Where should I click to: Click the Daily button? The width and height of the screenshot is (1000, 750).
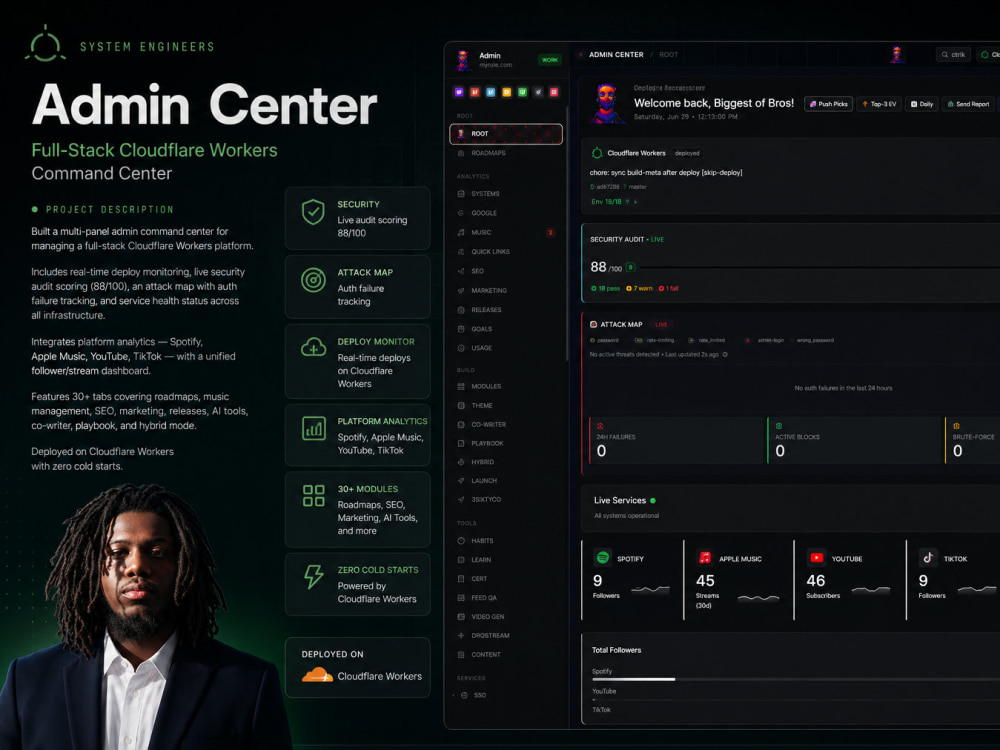922,104
